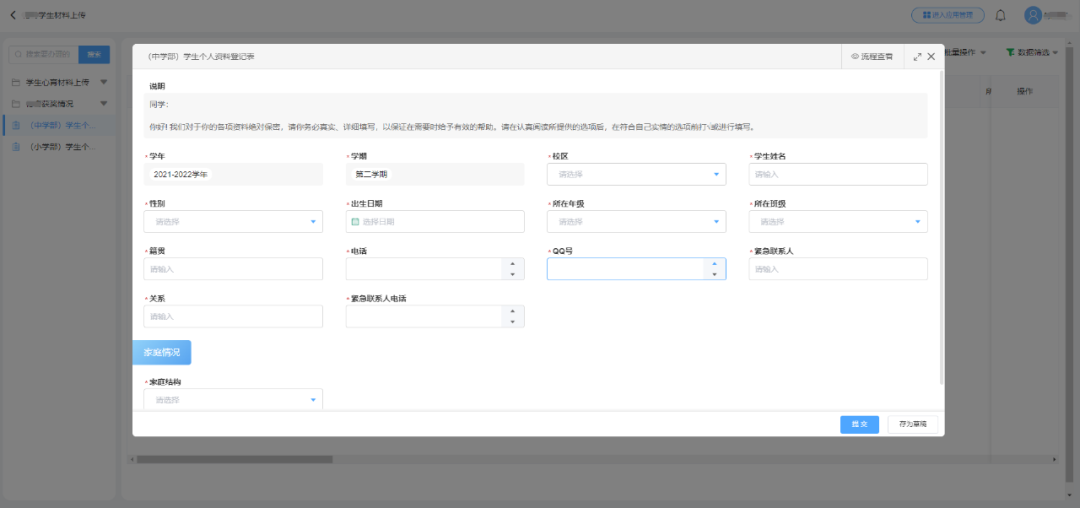Click the 关系 input field
Screen dimensions: 1080x508
click(x=233, y=317)
